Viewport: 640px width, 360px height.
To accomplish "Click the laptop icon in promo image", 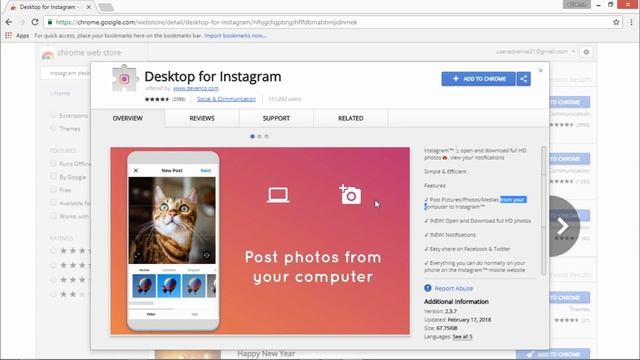I will tap(278, 195).
